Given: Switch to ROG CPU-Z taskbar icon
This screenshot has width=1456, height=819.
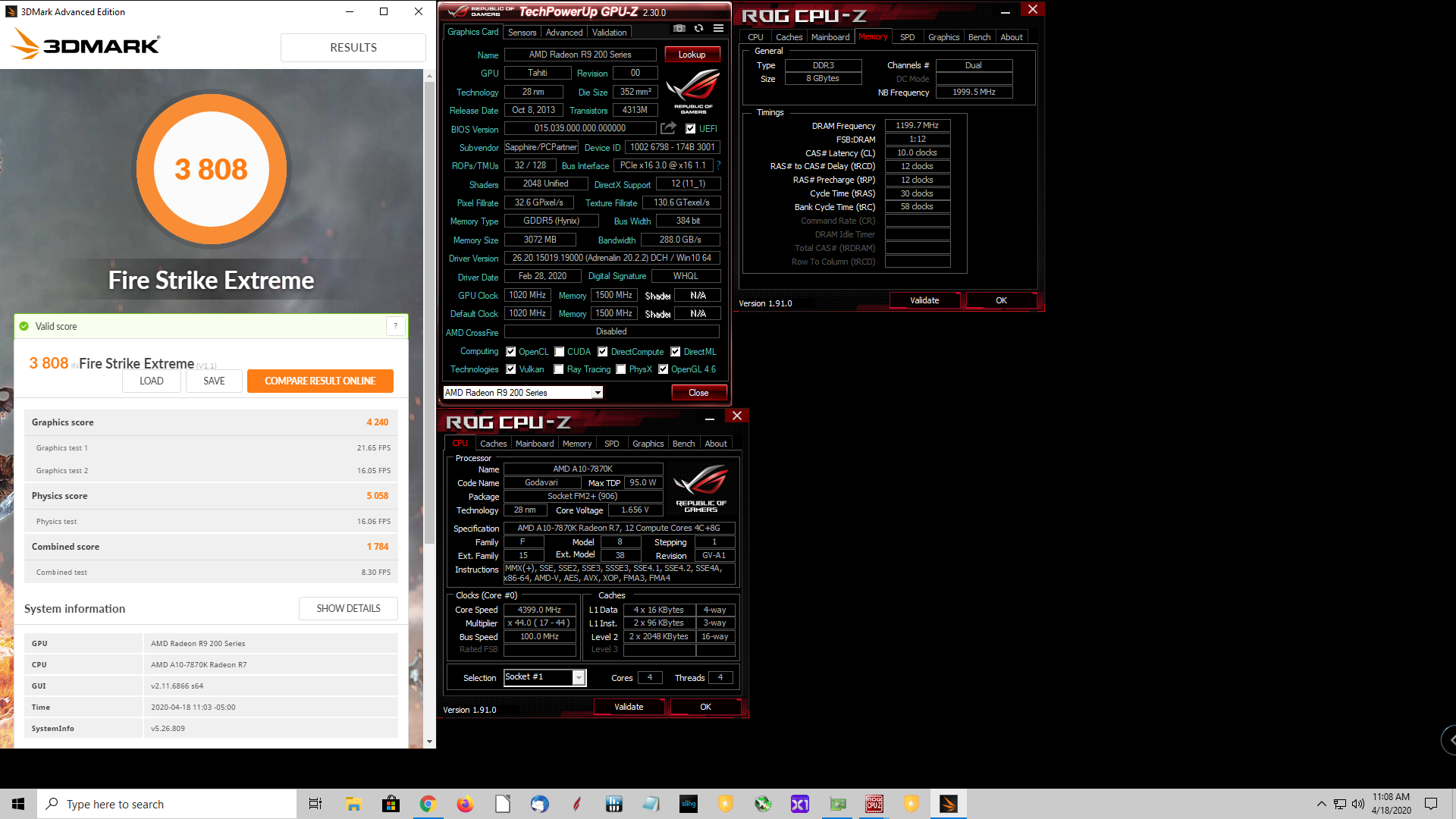Looking at the screenshot, I should pos(874,804).
